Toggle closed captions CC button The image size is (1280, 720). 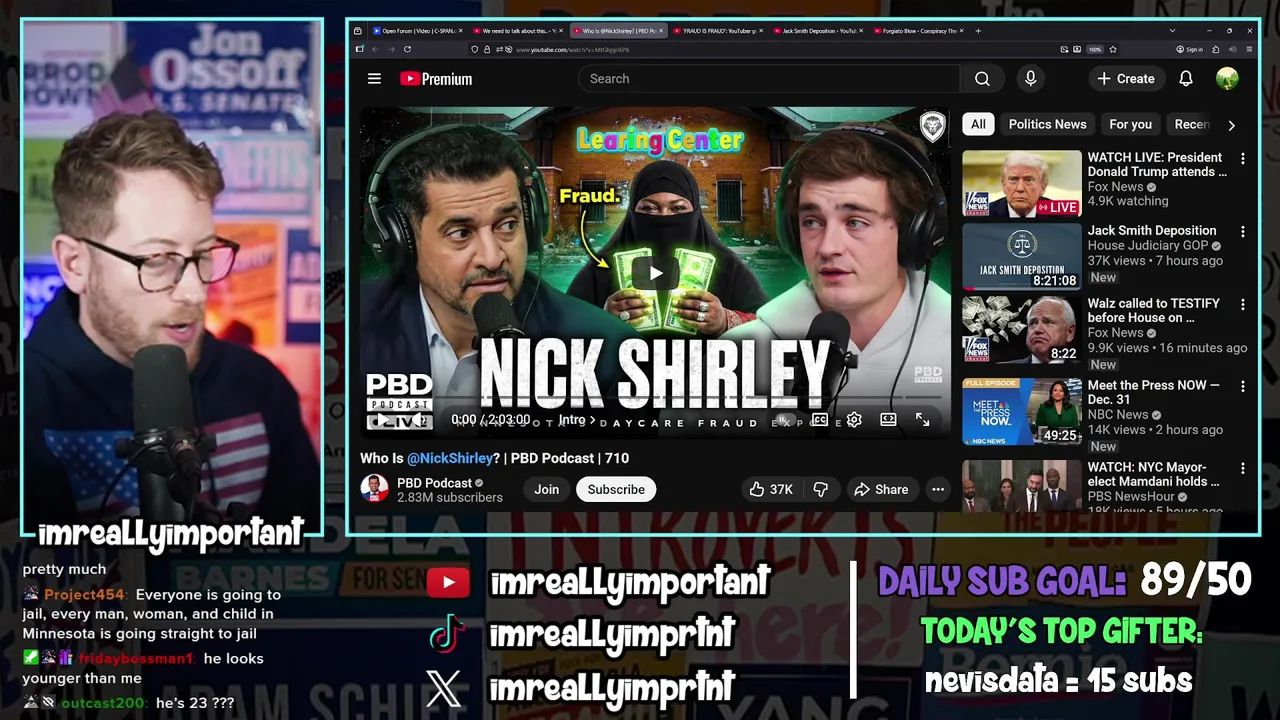[x=820, y=420]
